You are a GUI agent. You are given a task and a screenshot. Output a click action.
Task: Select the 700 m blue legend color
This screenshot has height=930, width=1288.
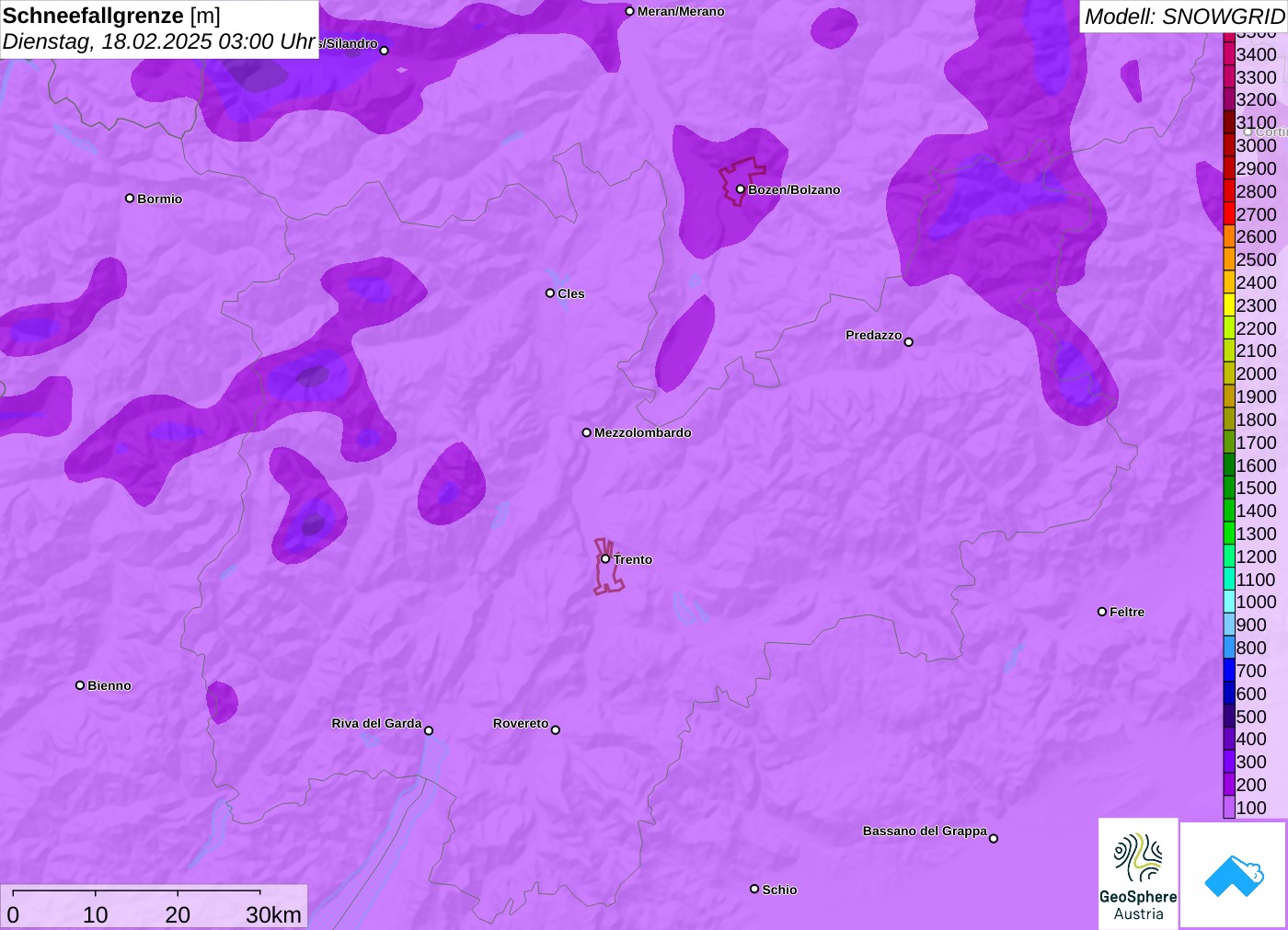[1229, 671]
